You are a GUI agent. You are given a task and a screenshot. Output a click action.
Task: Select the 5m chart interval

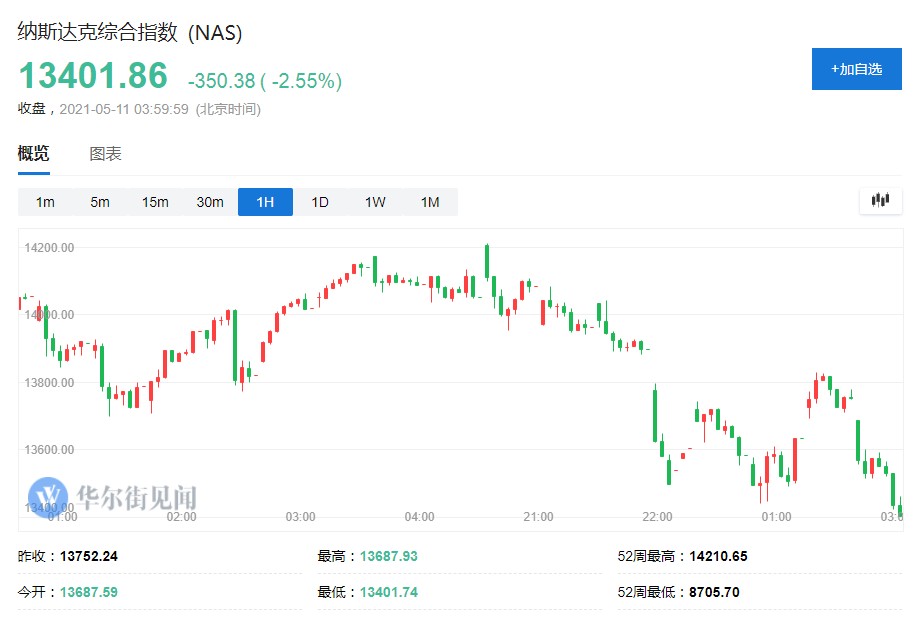[x=100, y=202]
